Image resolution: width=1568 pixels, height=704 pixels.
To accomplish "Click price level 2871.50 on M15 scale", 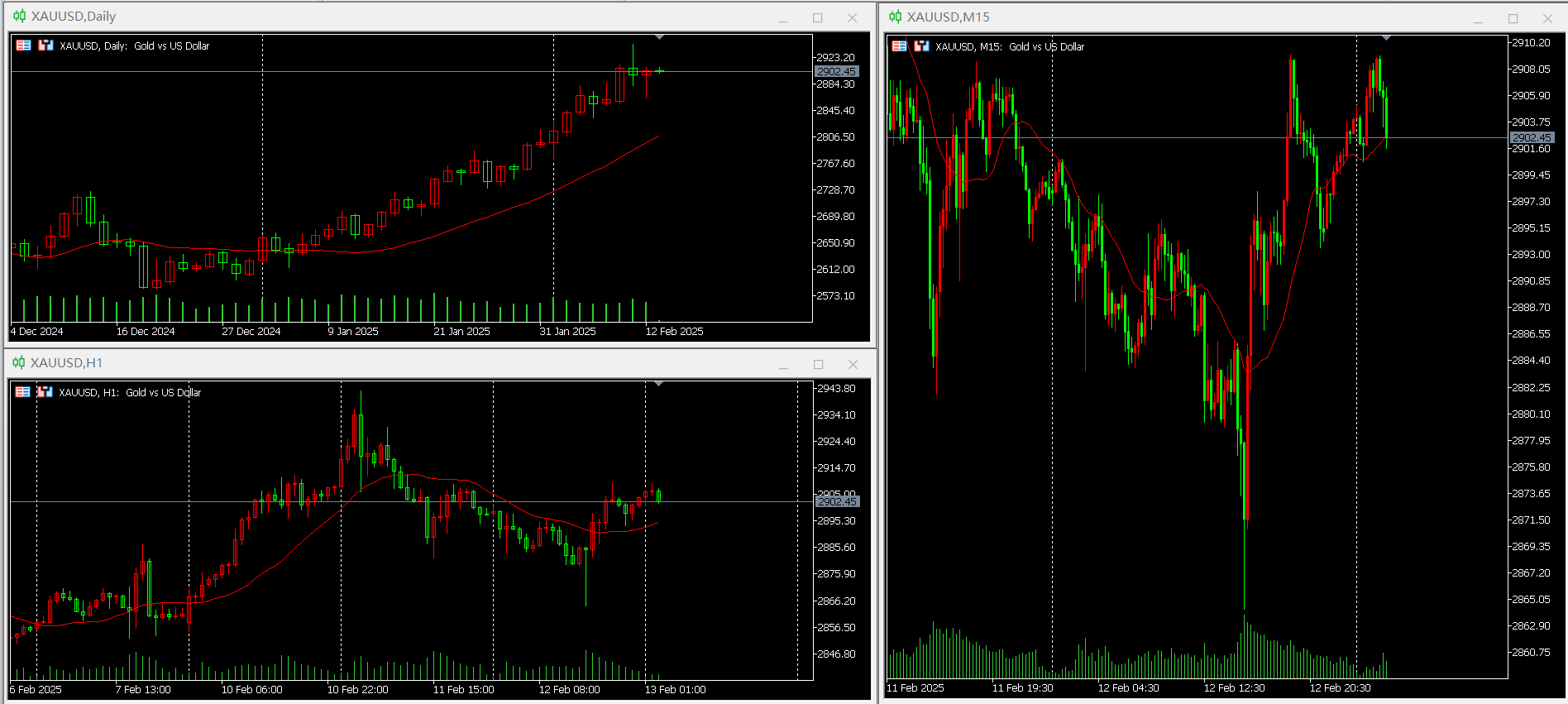I will click(x=1532, y=520).
